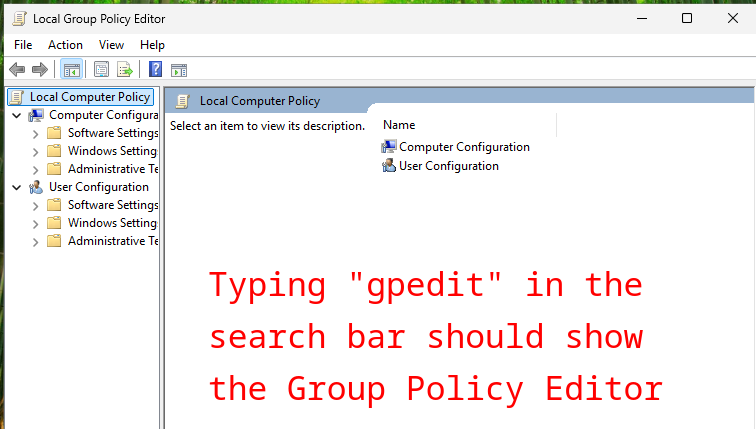Open the View menu

(111, 45)
